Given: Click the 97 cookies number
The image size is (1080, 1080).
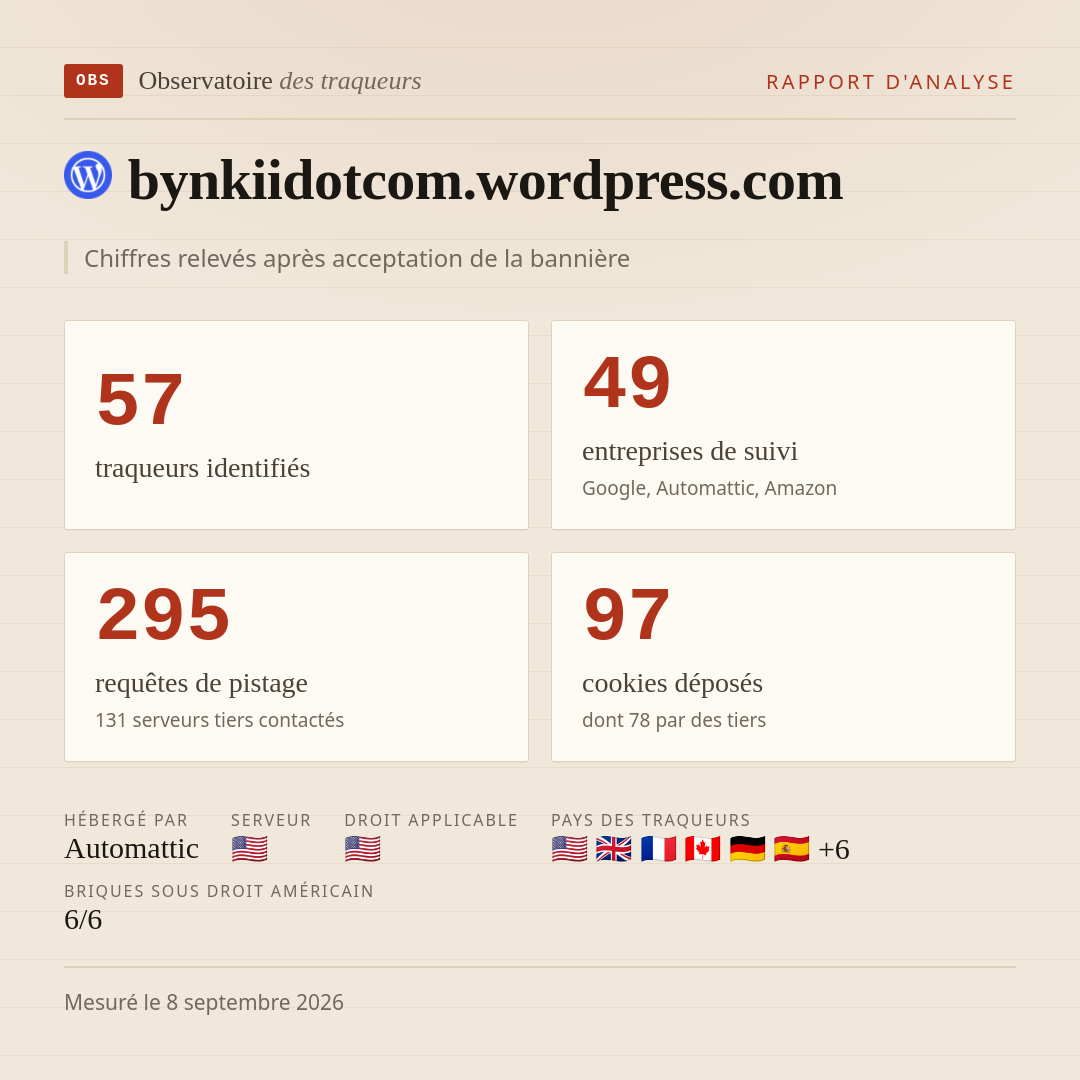Looking at the screenshot, I should (627, 614).
